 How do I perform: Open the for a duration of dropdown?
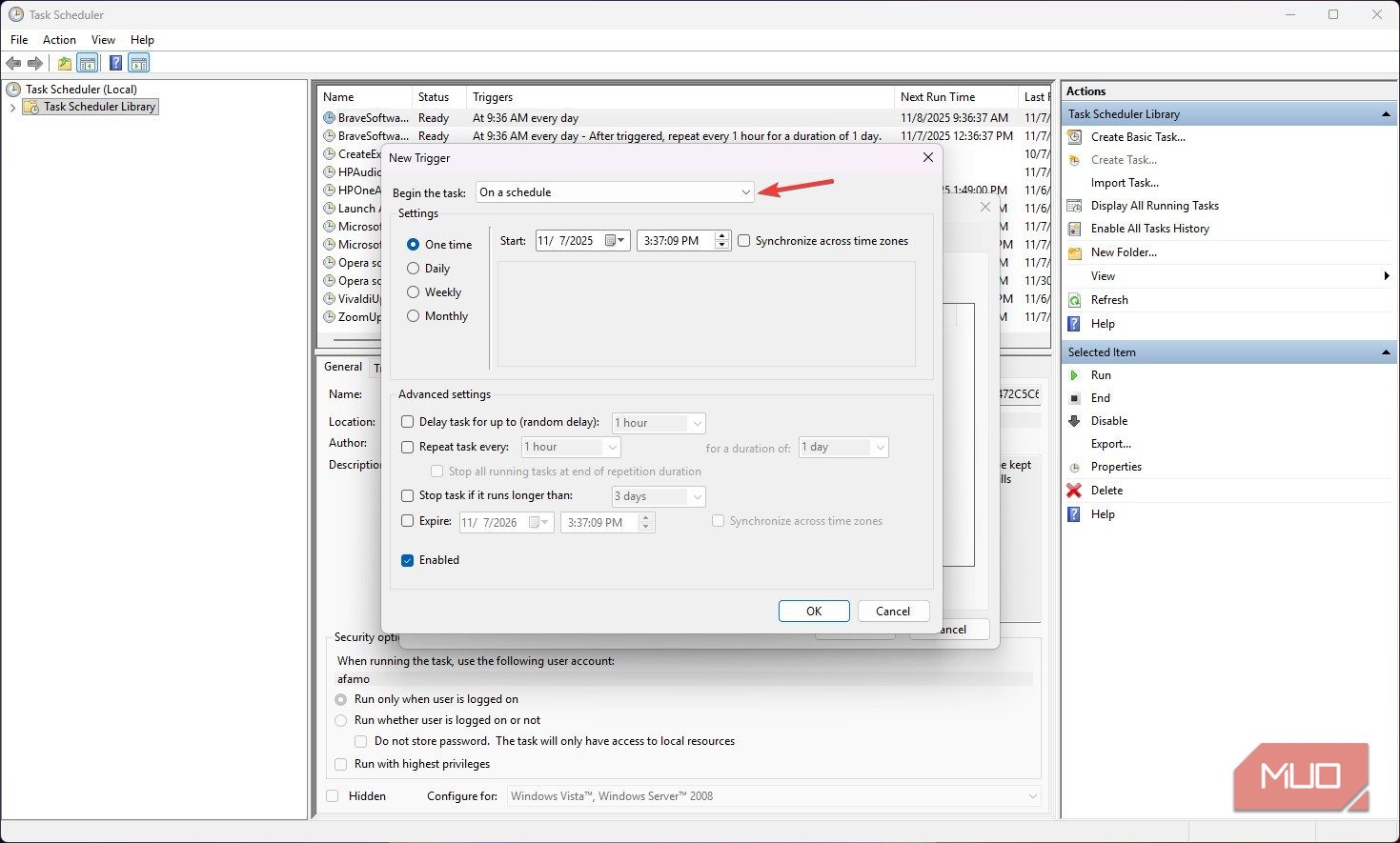[843, 447]
